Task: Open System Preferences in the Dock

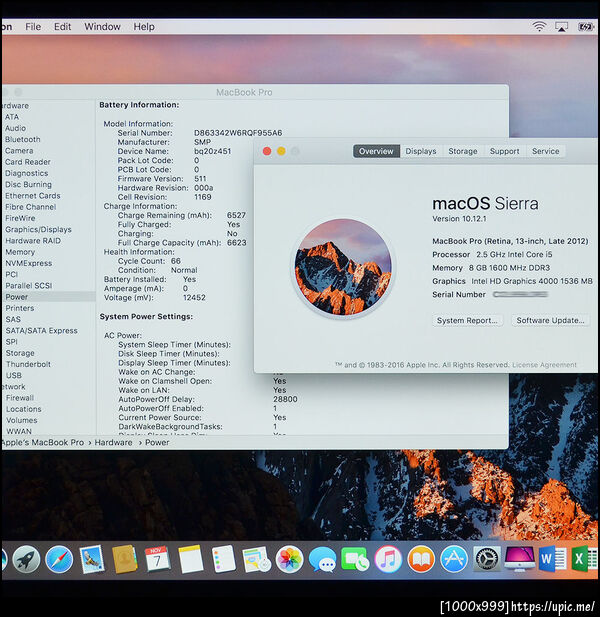Action: tap(487, 559)
